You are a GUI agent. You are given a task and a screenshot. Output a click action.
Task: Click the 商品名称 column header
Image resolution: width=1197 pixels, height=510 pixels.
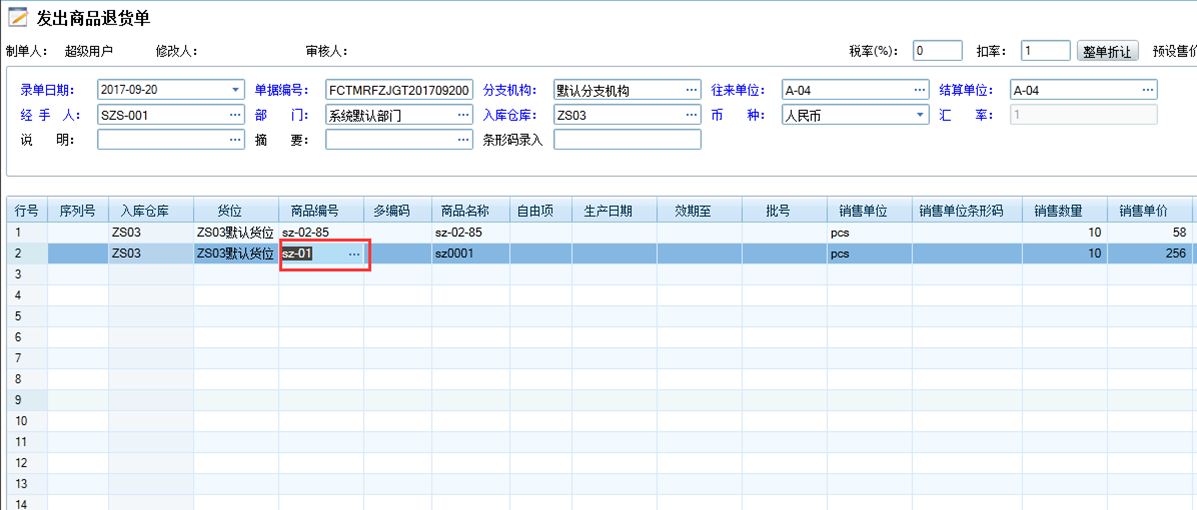click(x=471, y=211)
